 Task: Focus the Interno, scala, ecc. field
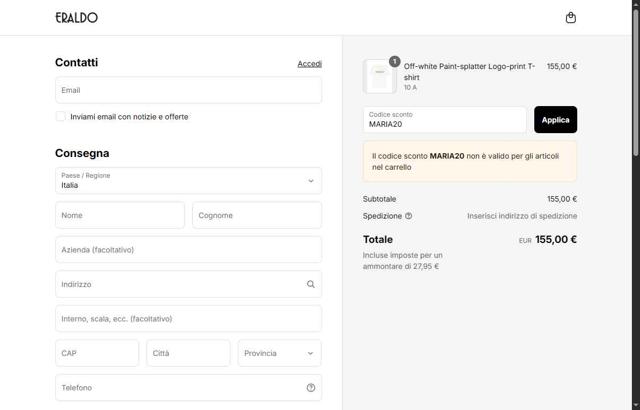(189, 319)
